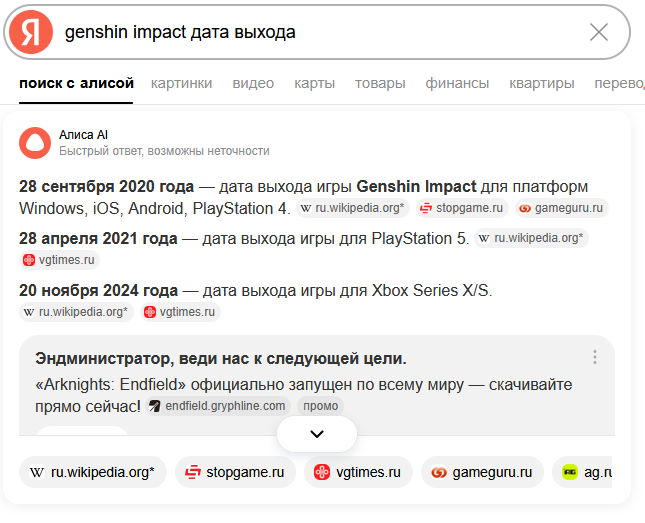Screen dimensions: 645x523
Task: Open gameguru.ru source chip in first answer
Action: point(562,208)
